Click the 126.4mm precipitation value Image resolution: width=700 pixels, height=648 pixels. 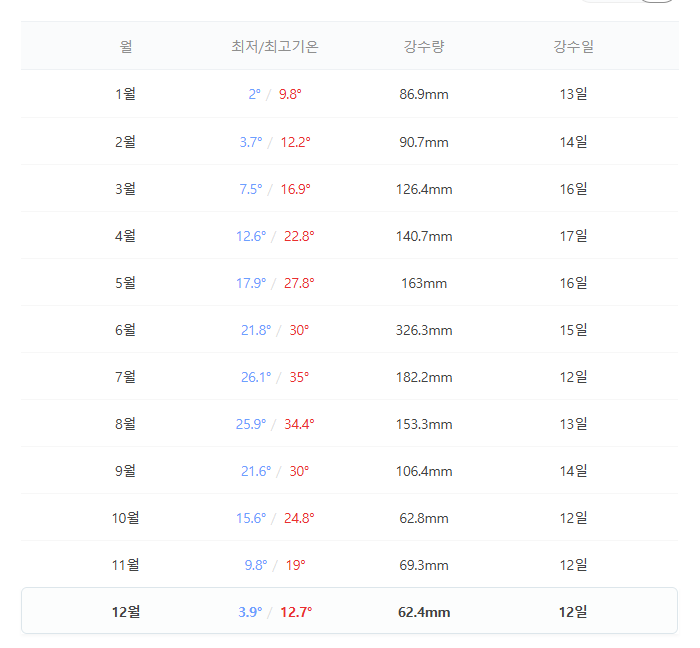(424, 189)
